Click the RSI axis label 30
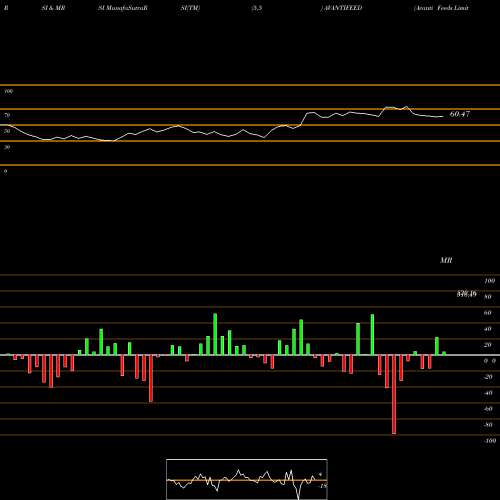 tap(7, 147)
